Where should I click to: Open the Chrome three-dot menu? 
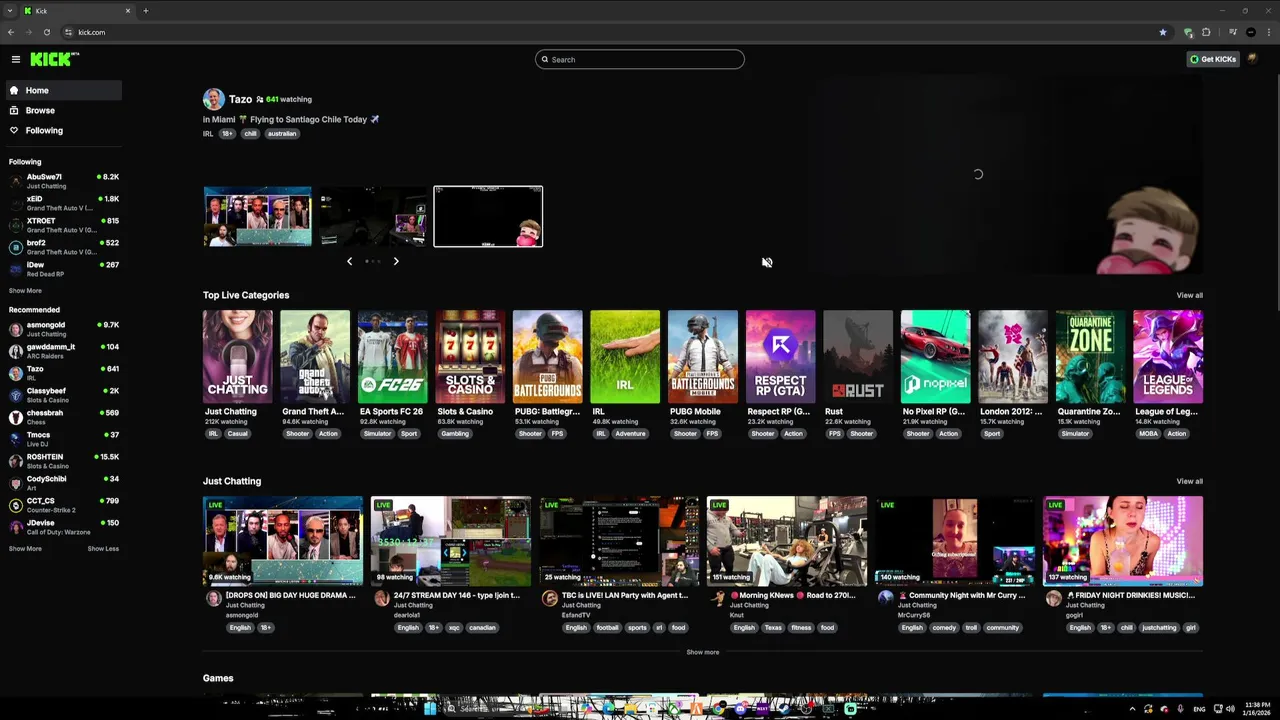click(1269, 32)
